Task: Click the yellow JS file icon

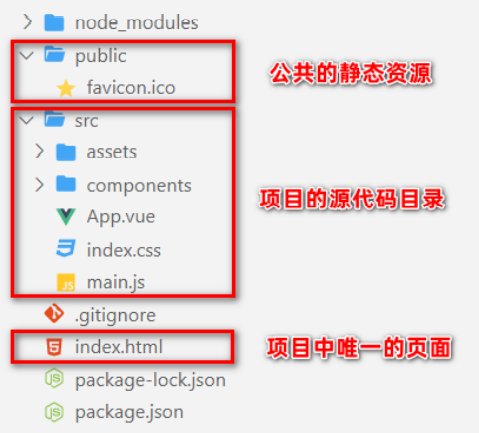Action: point(66,282)
